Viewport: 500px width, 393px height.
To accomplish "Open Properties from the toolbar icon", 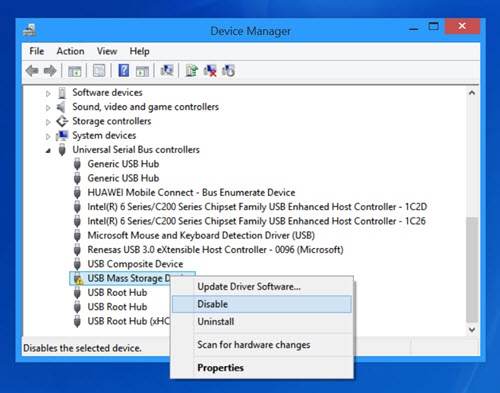I will pos(99,71).
